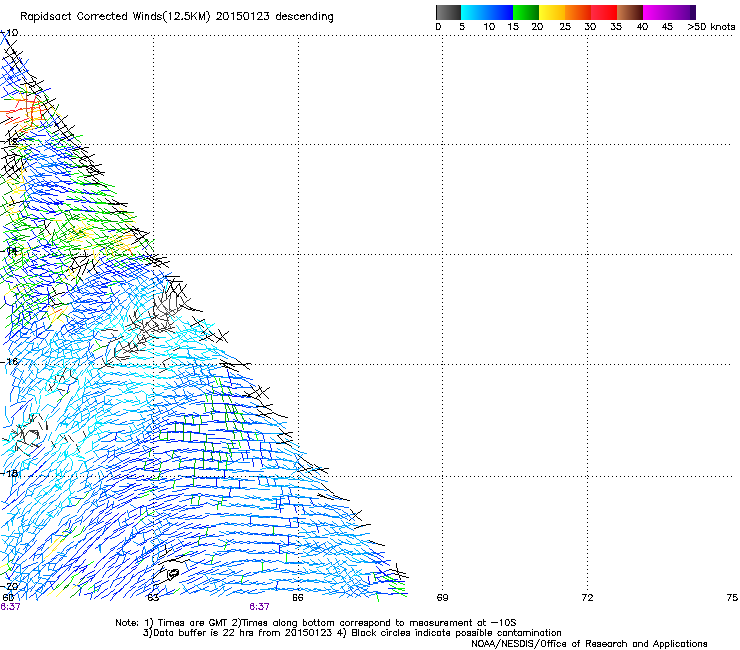Click the longitude label '66'
This screenshot has height=650, width=740.
point(297,598)
